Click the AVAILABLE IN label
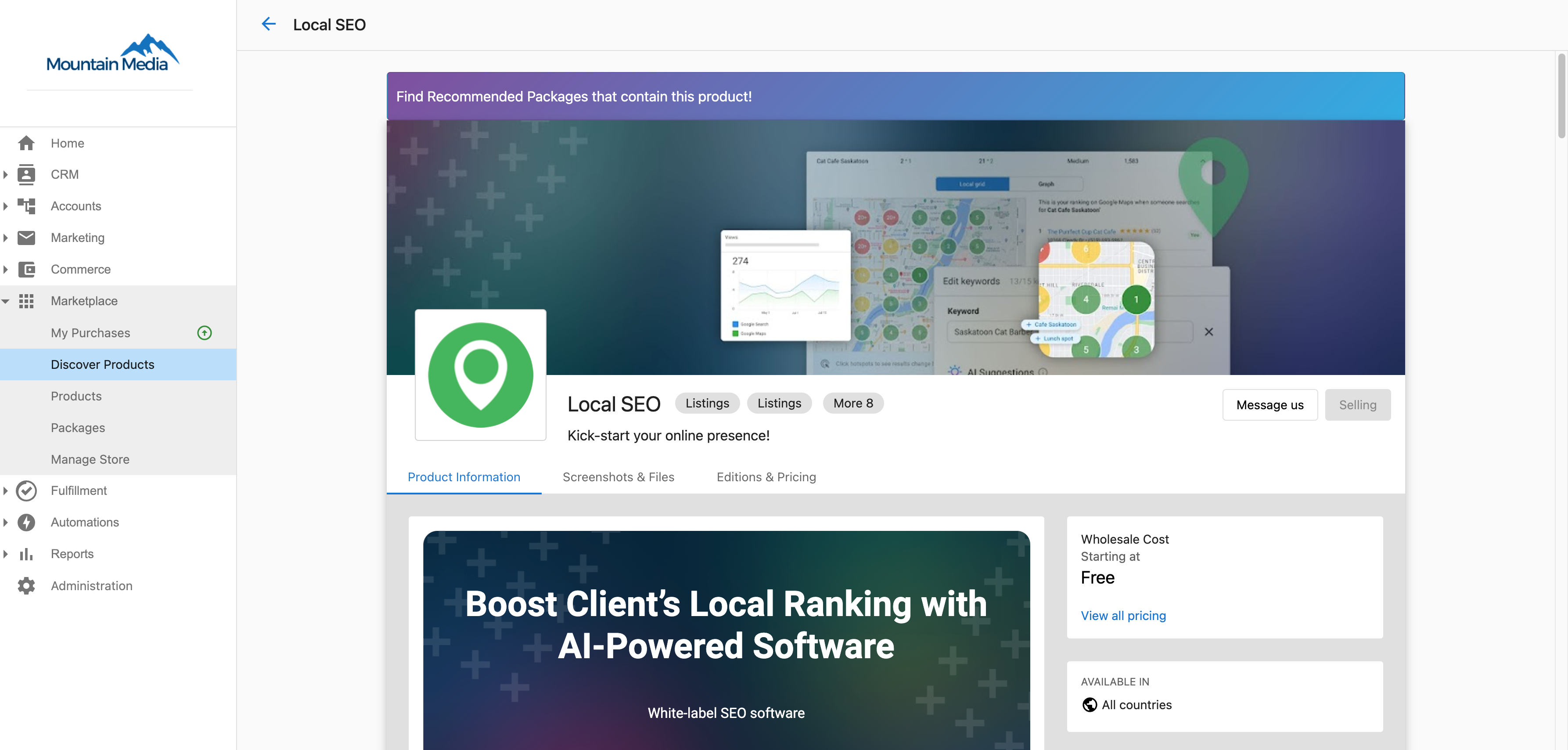 click(x=1115, y=682)
